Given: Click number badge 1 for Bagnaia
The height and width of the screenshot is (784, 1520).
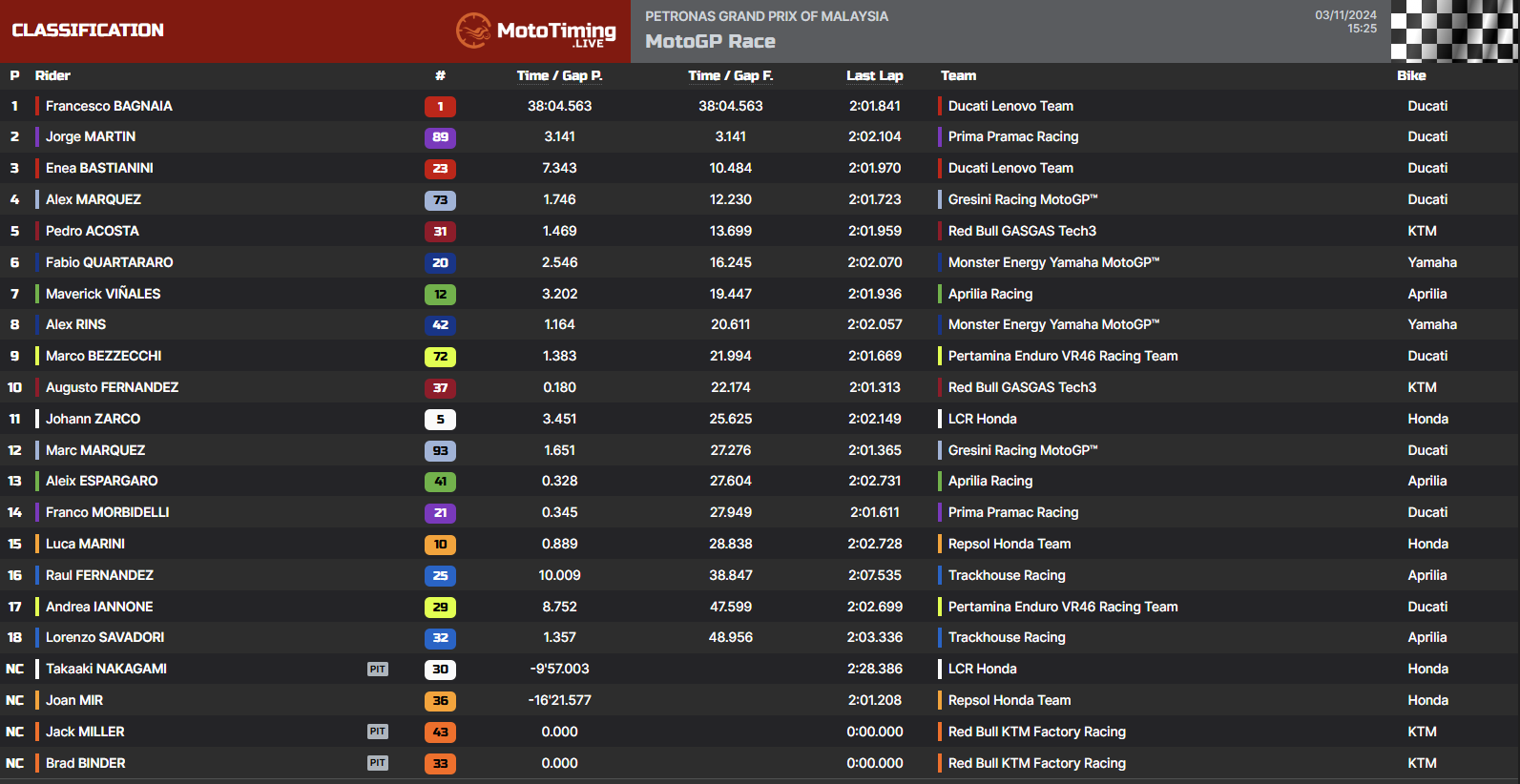Looking at the screenshot, I should click(440, 107).
